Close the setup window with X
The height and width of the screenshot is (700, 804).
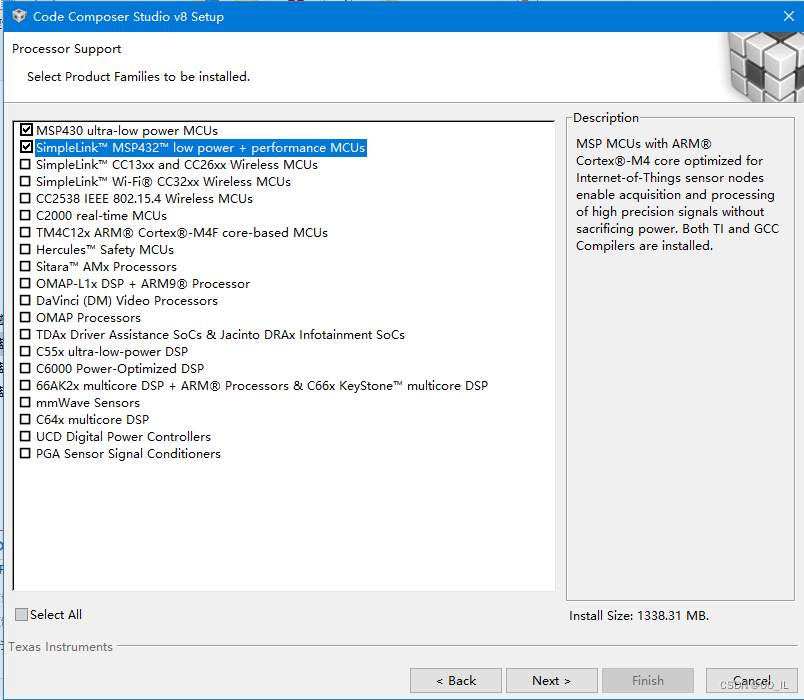point(789,16)
